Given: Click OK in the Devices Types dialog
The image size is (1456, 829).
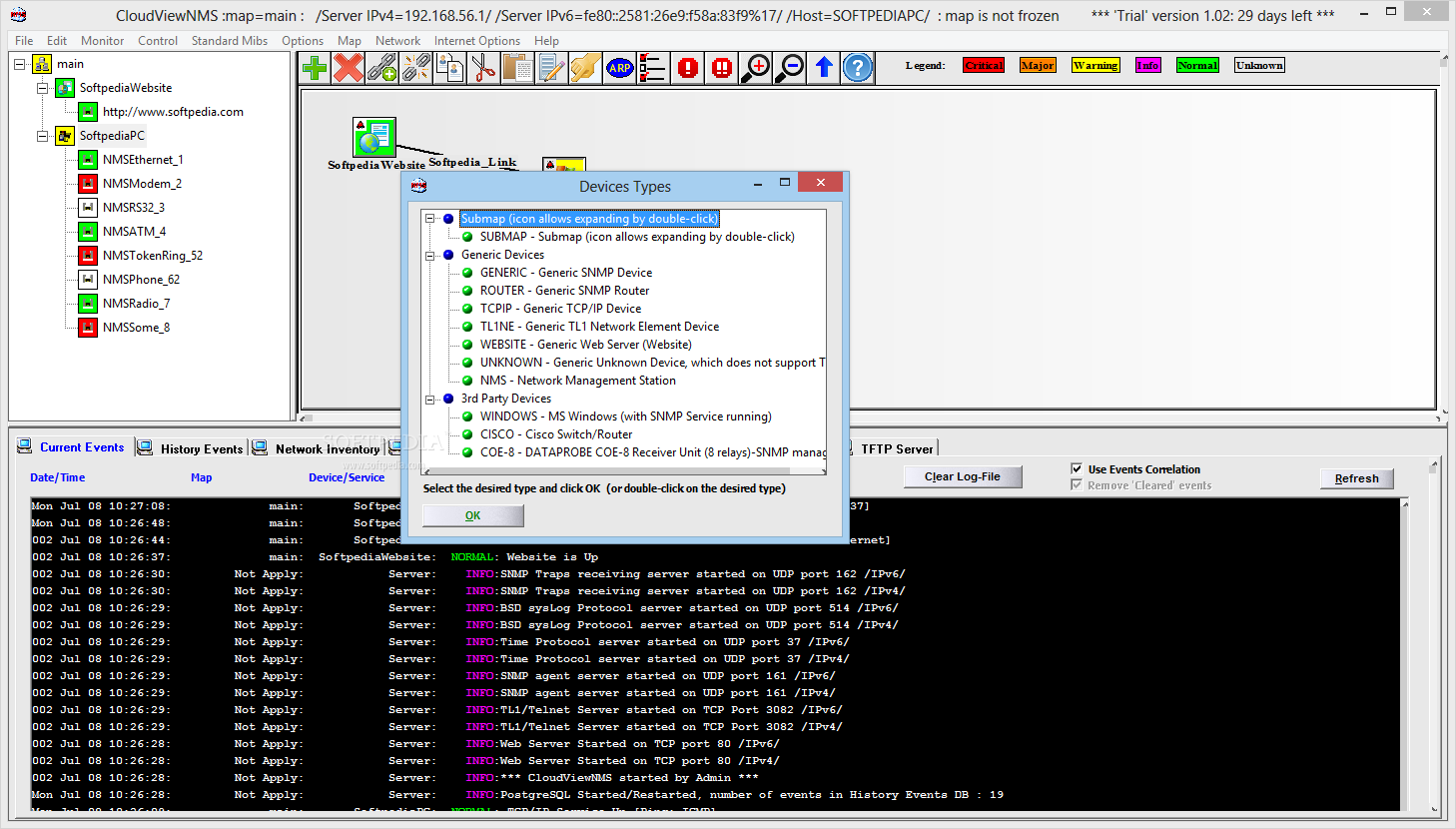Looking at the screenshot, I should coord(473,515).
